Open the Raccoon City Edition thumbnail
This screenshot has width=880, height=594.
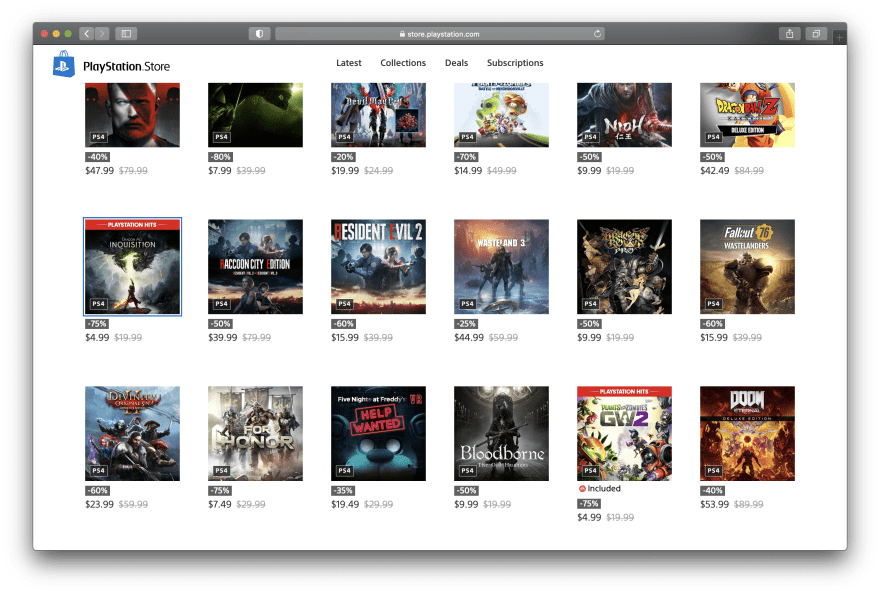[255, 267]
